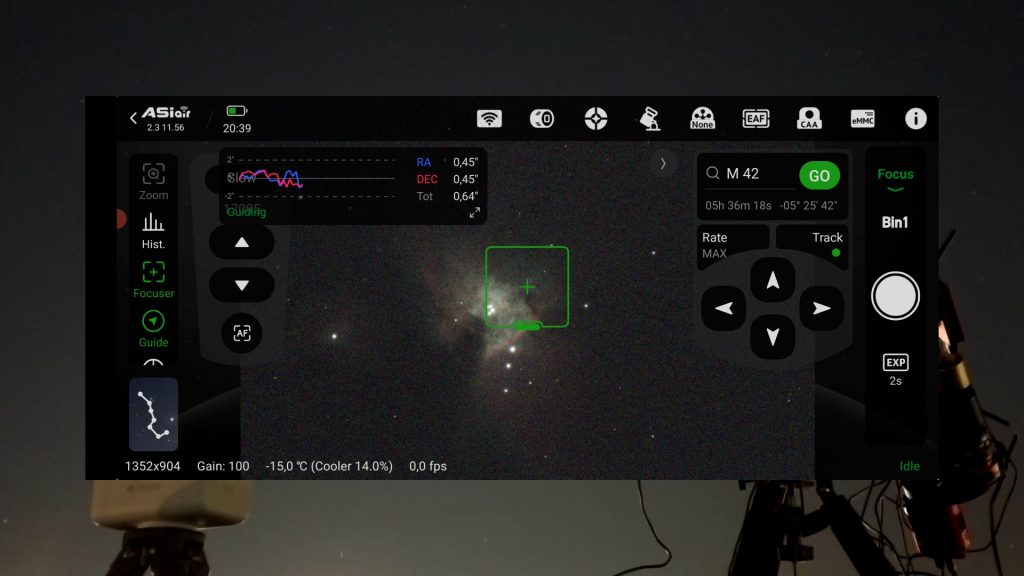
Task: Select the Zoom tool
Action: point(153,182)
